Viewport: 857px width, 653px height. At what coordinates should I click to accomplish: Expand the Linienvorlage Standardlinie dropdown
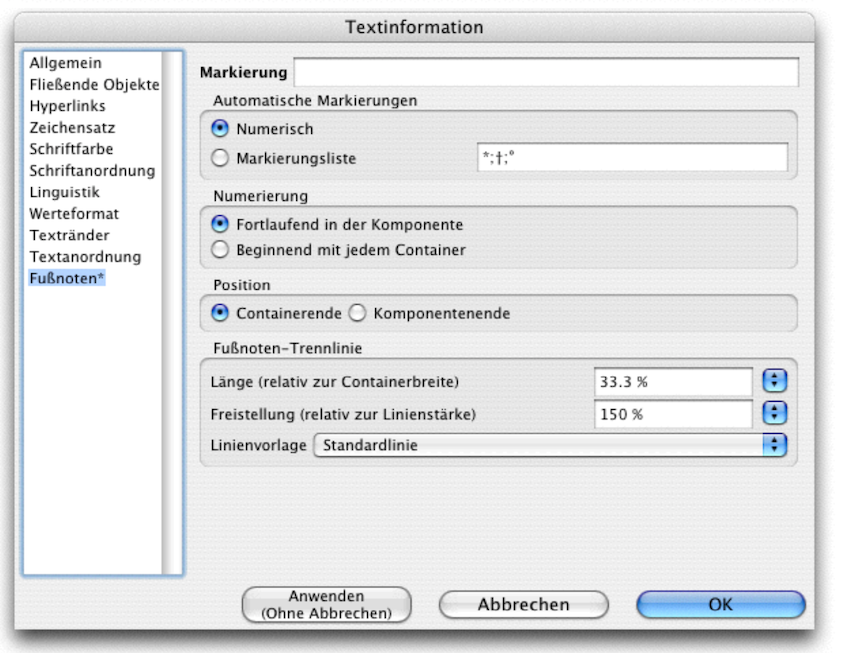[x=550, y=445]
